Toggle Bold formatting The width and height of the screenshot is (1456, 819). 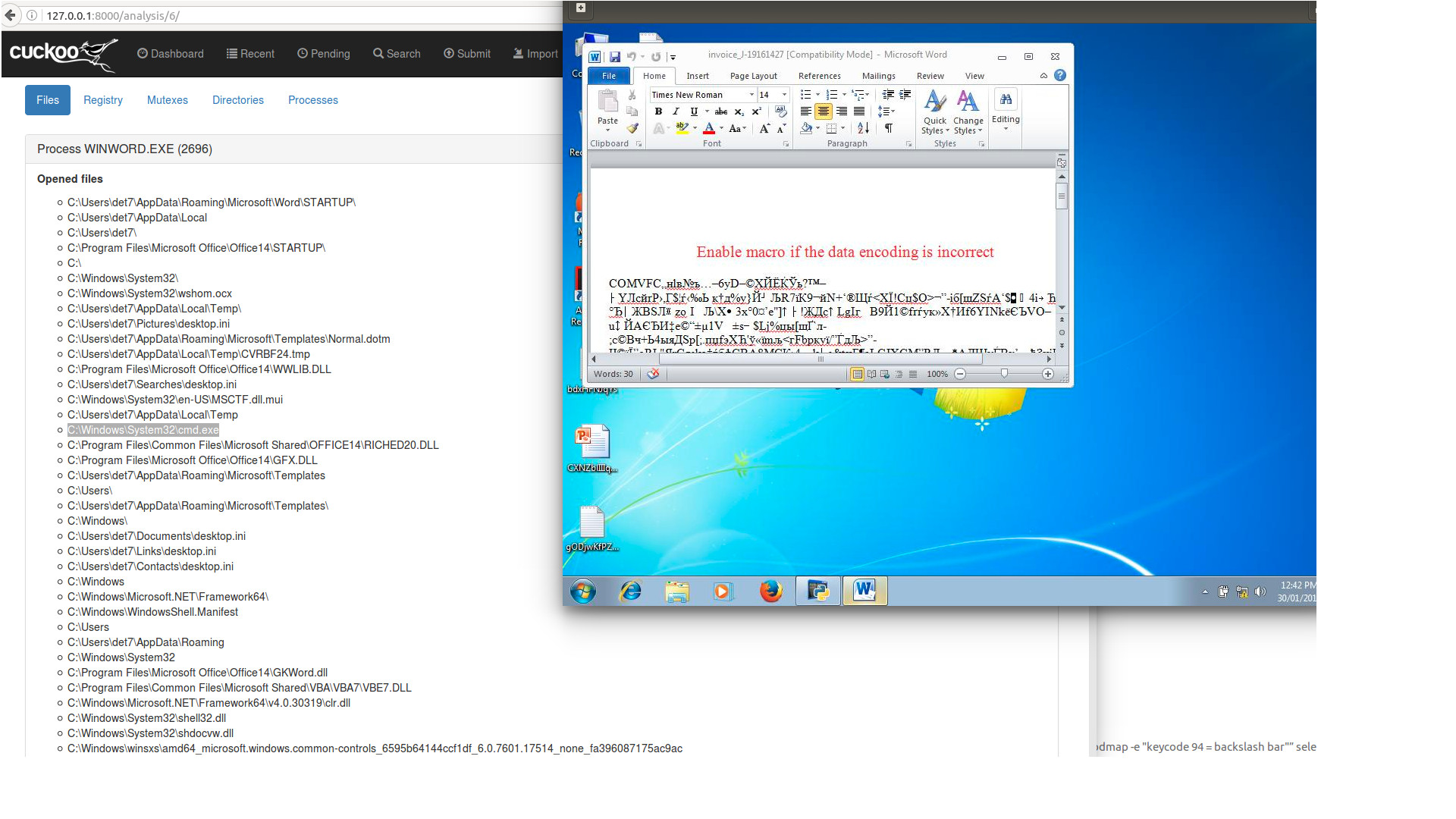click(658, 111)
